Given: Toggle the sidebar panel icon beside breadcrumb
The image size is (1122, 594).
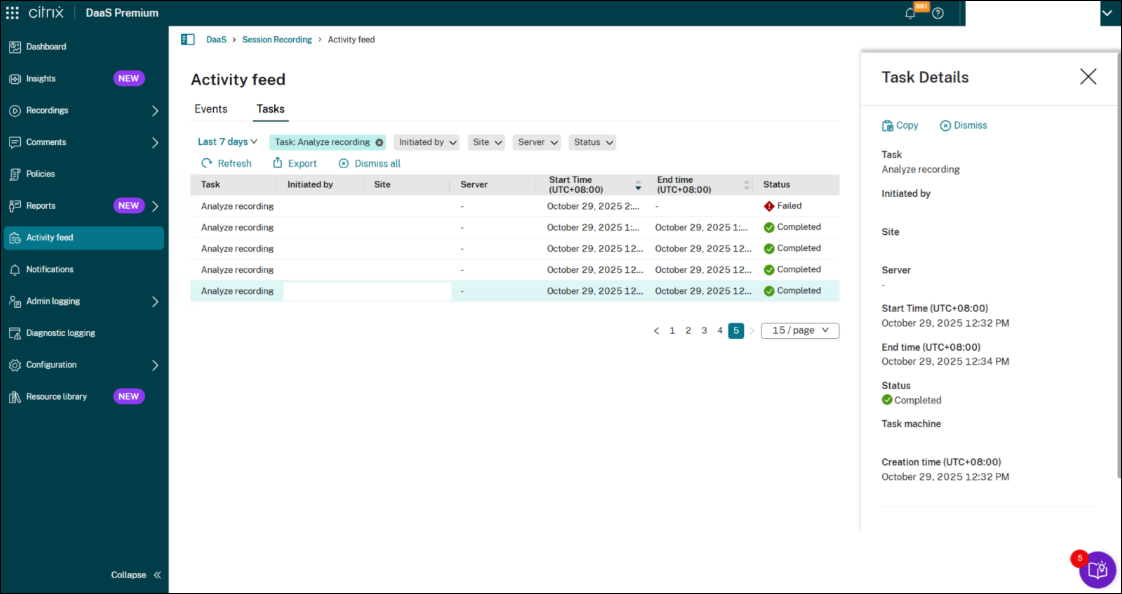Looking at the screenshot, I should point(188,39).
